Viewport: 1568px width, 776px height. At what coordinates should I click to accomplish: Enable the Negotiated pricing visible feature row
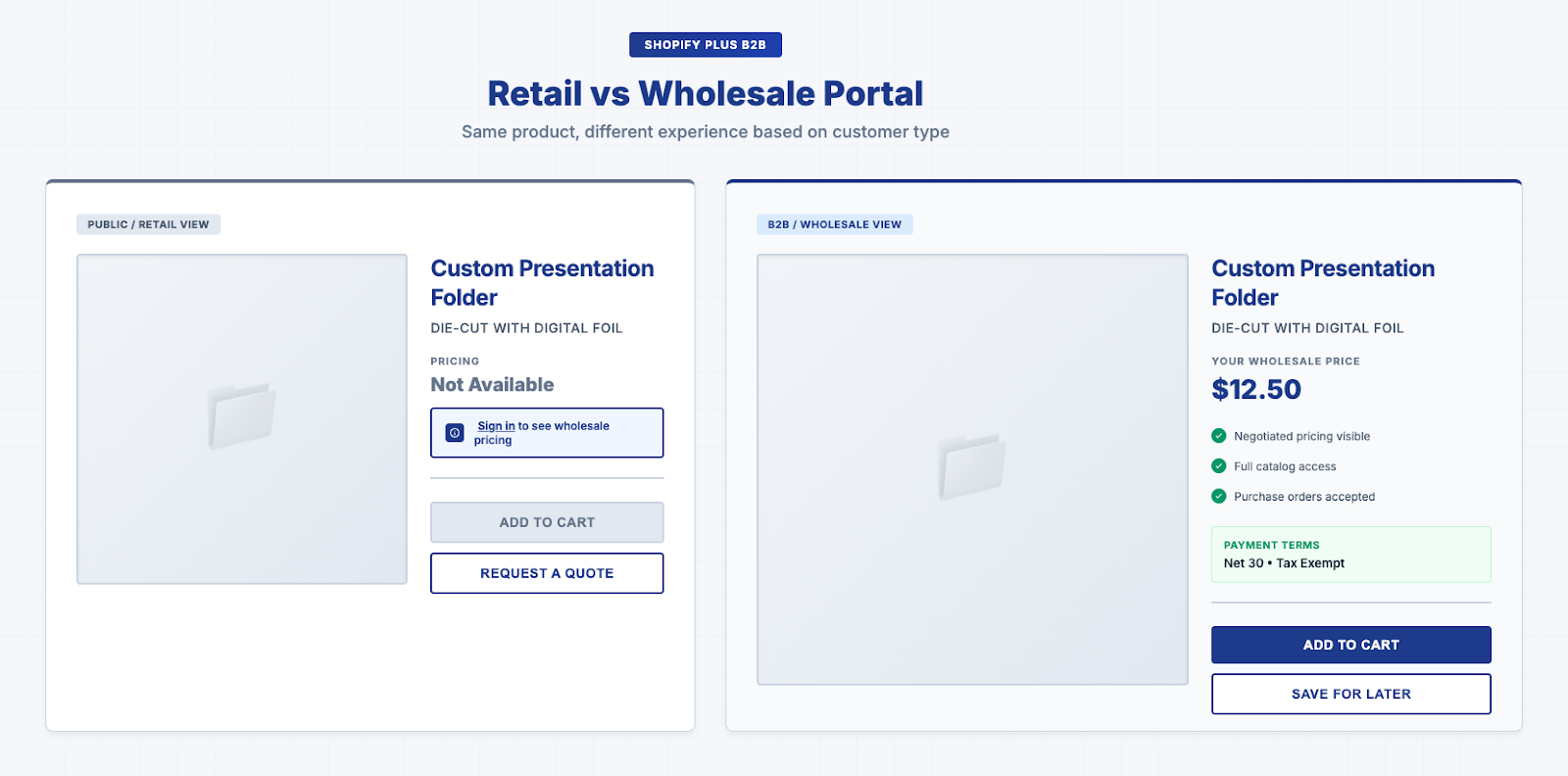pos(1294,436)
